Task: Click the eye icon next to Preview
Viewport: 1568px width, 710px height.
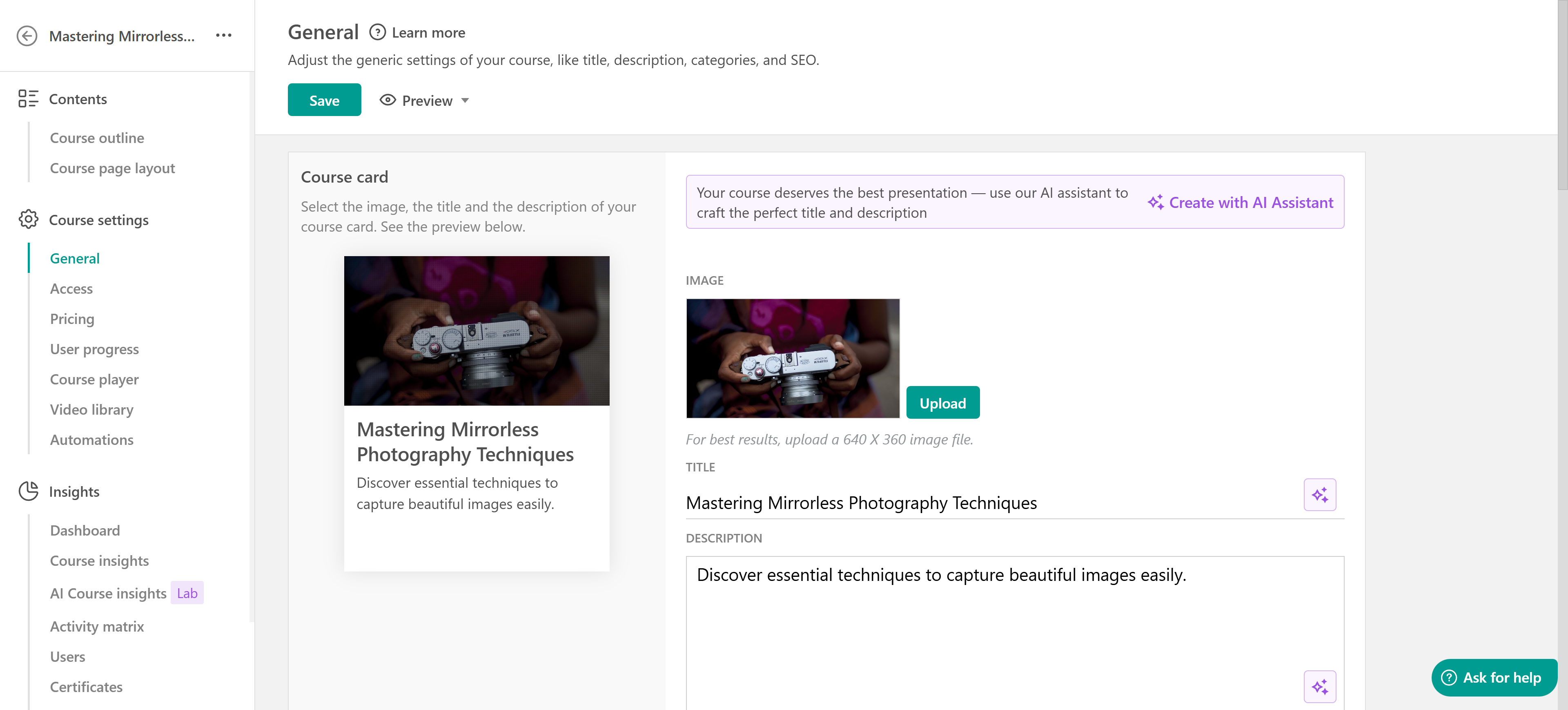Action: [388, 100]
